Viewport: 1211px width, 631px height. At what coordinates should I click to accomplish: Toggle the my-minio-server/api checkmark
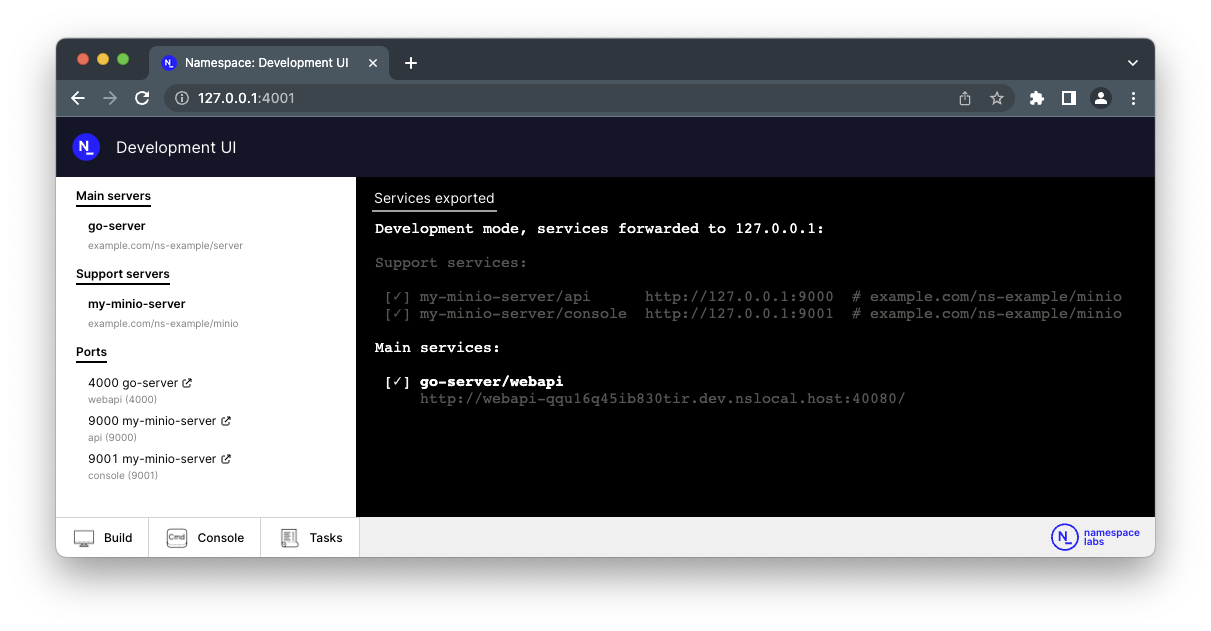point(397,297)
